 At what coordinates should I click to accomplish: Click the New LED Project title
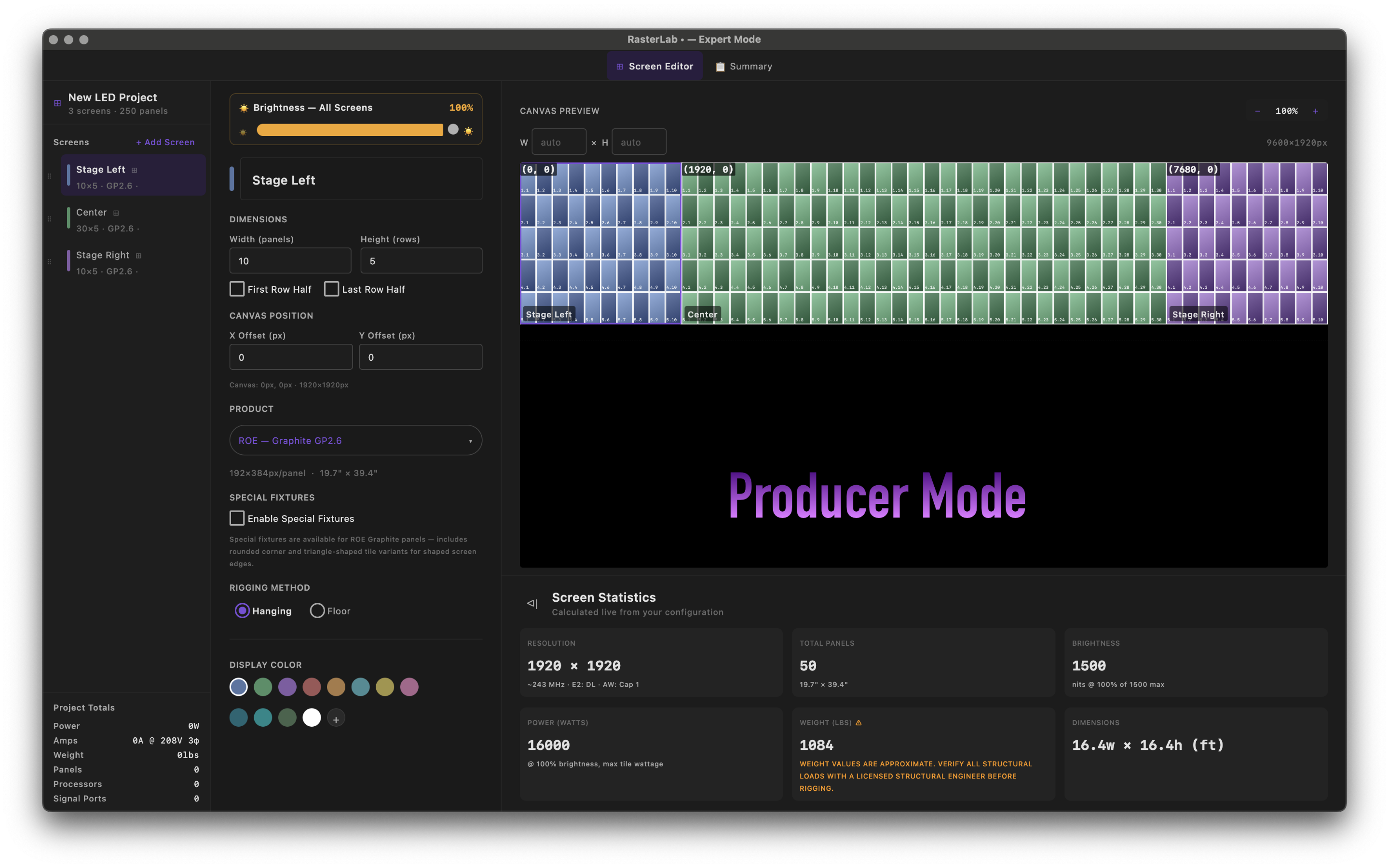tap(112, 97)
